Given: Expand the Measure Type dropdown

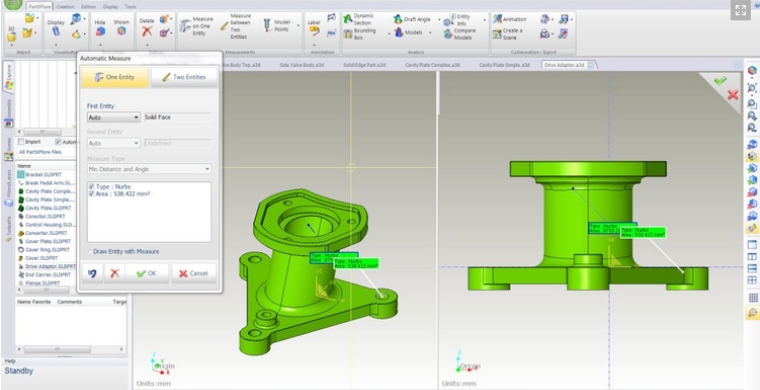Looking at the screenshot, I should 149,169.
